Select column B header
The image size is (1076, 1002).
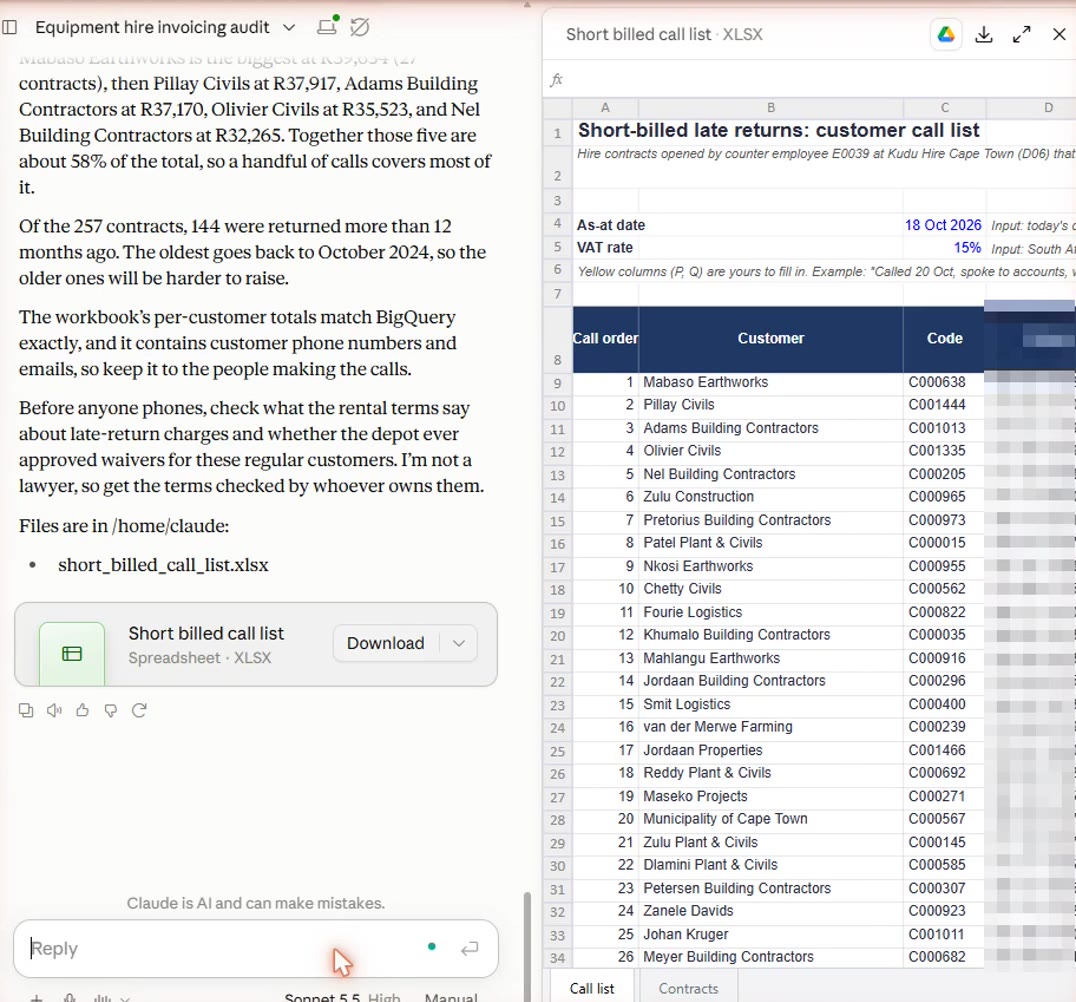click(x=771, y=108)
